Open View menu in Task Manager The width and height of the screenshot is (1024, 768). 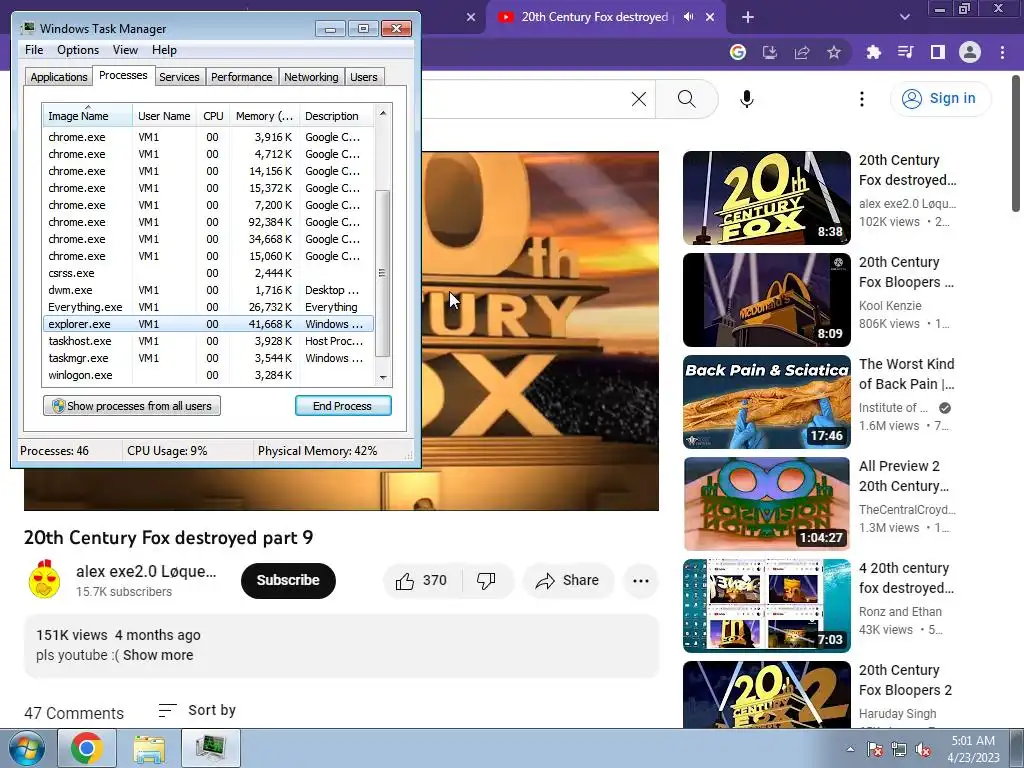pos(125,50)
